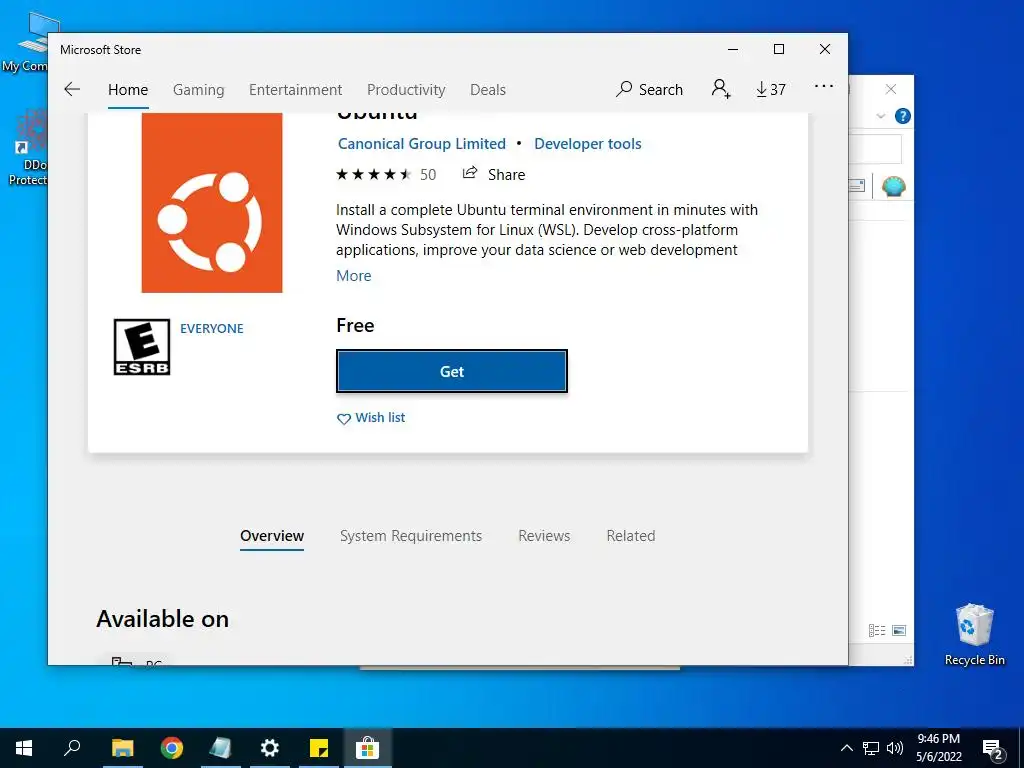Click the 50 ratings count

(428, 174)
